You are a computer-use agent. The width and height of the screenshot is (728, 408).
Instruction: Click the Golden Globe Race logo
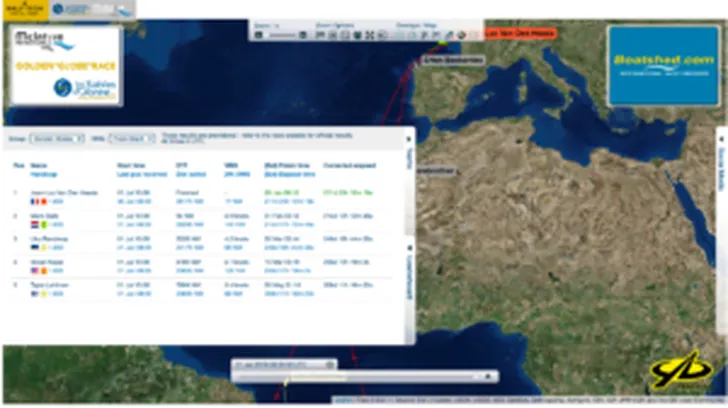click(x=63, y=65)
